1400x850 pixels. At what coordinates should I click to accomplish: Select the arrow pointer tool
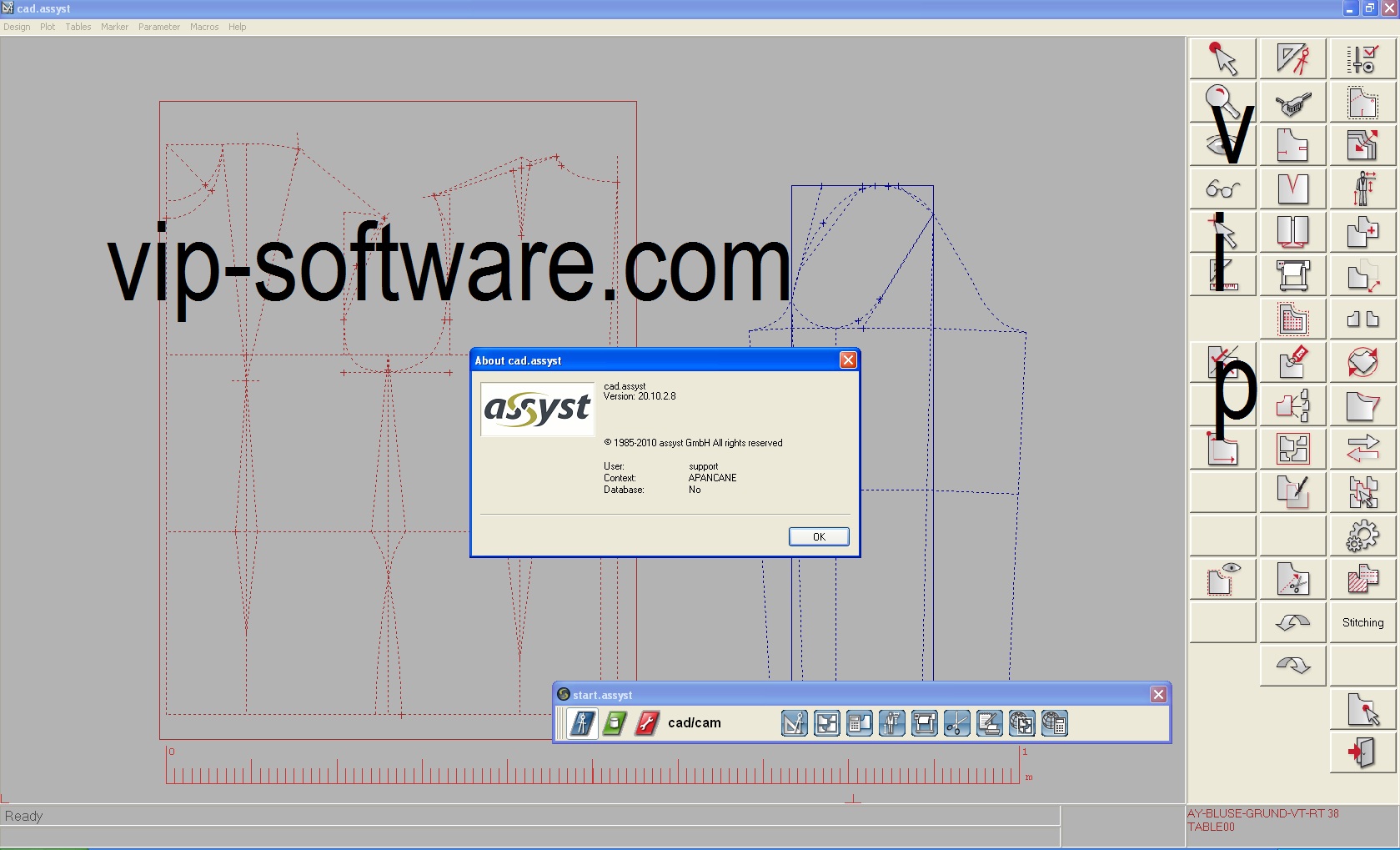[1222, 58]
